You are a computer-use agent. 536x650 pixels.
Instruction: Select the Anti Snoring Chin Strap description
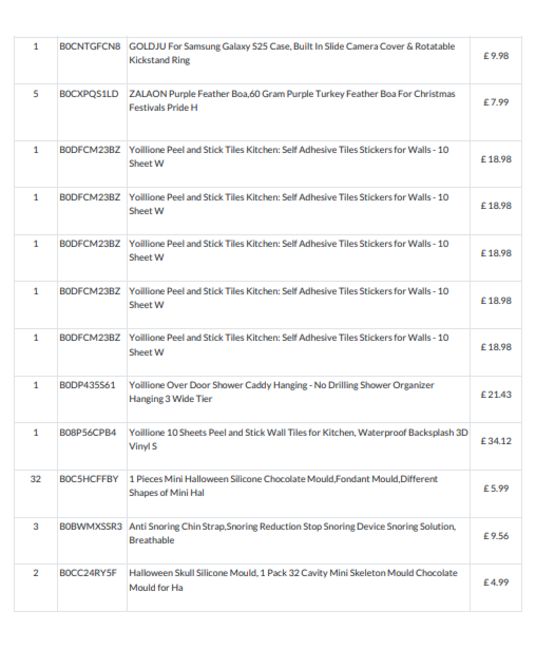(292, 533)
